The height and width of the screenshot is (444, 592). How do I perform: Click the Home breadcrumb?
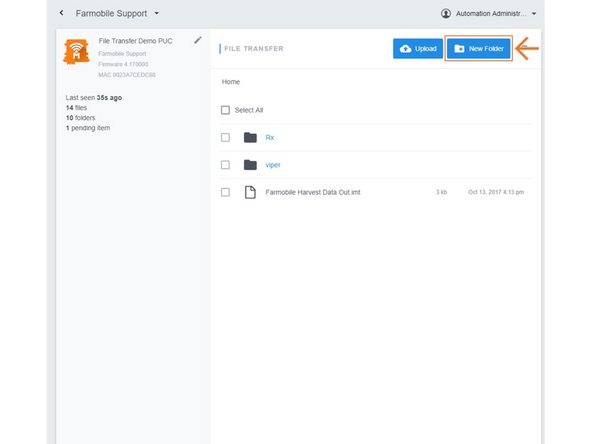(231, 82)
